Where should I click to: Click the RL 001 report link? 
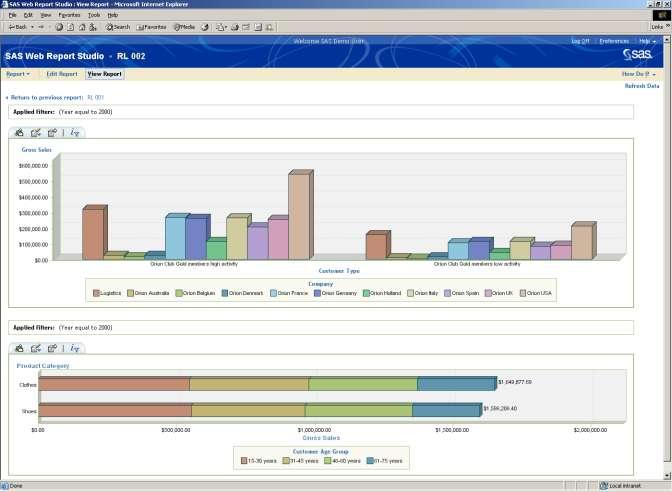click(x=95, y=98)
